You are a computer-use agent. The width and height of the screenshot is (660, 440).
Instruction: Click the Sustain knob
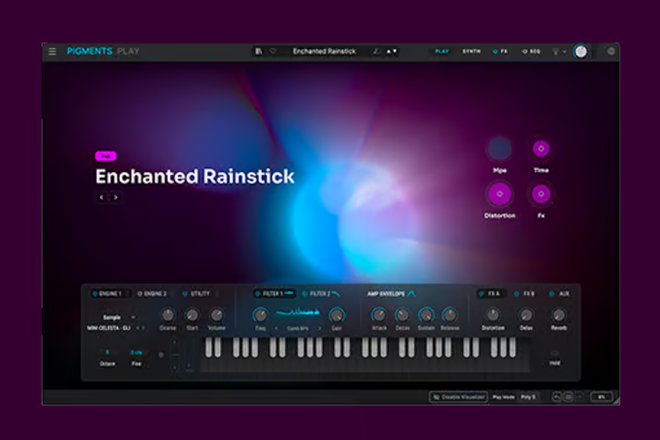pos(426,315)
